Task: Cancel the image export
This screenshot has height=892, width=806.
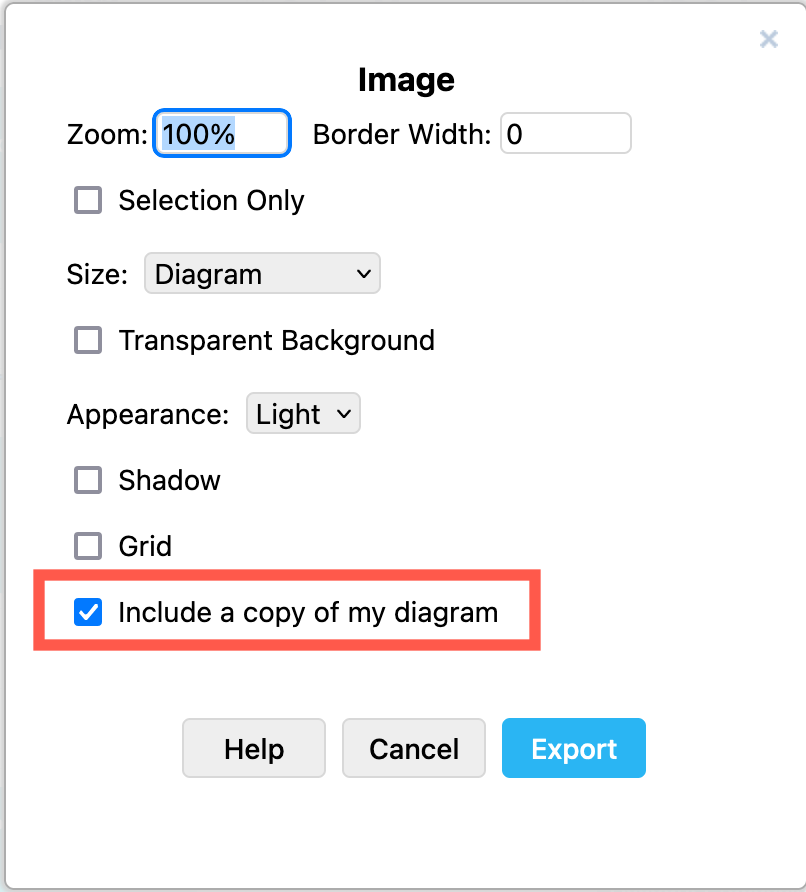Action: [414, 749]
